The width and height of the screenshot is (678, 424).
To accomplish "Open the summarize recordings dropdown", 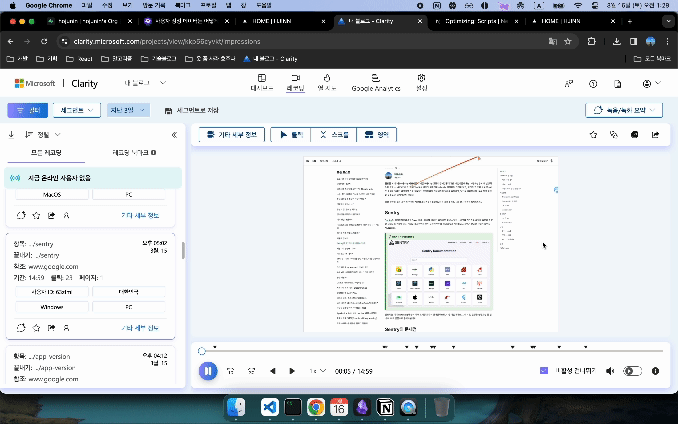I will point(624,110).
